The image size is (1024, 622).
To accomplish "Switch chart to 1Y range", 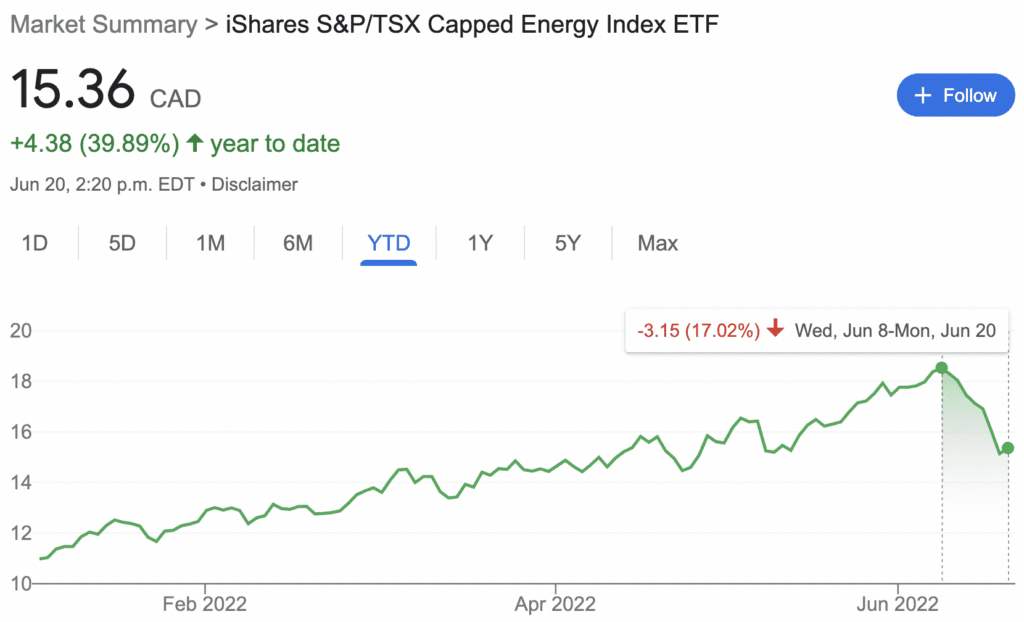I will click(480, 243).
